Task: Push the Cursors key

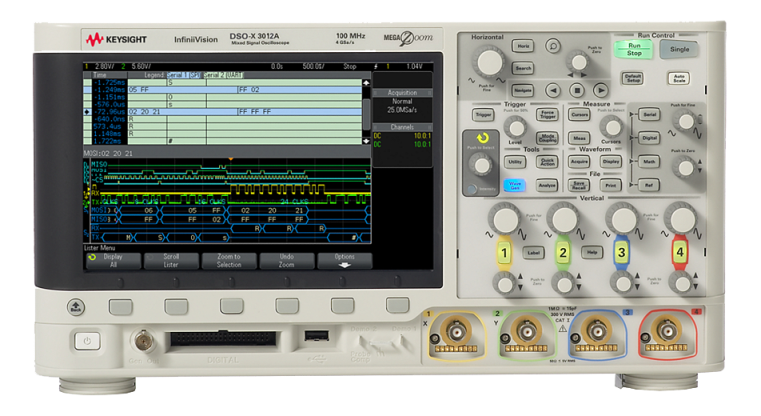Action: click(579, 115)
